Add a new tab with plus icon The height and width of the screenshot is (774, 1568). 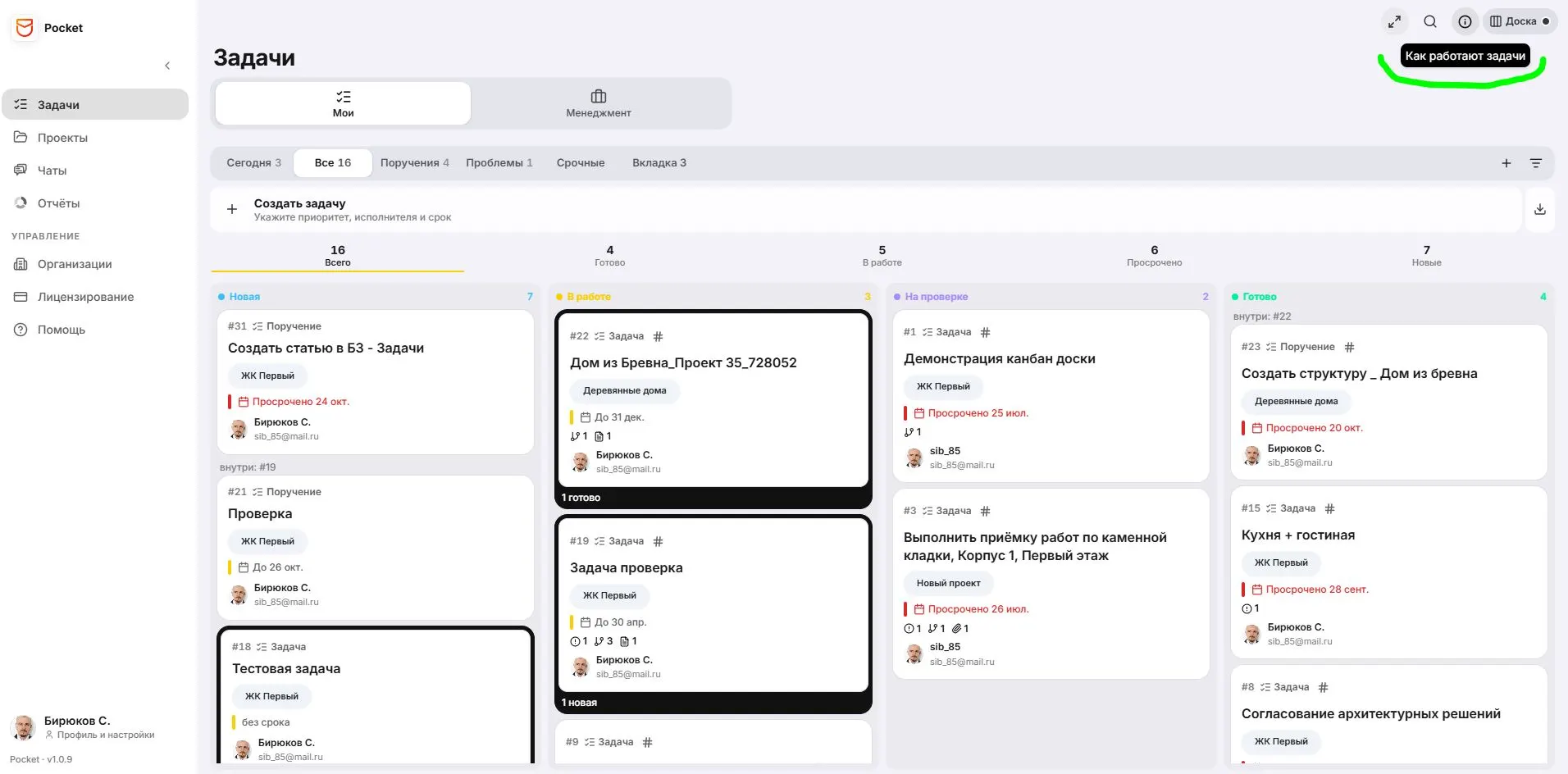coord(1506,163)
